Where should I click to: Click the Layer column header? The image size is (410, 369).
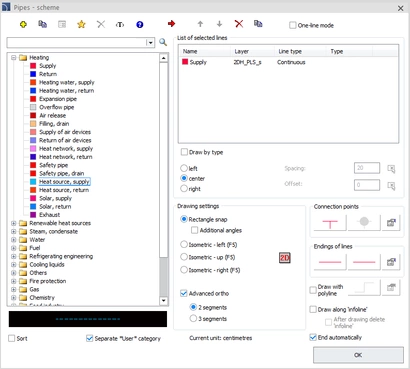(x=253, y=51)
